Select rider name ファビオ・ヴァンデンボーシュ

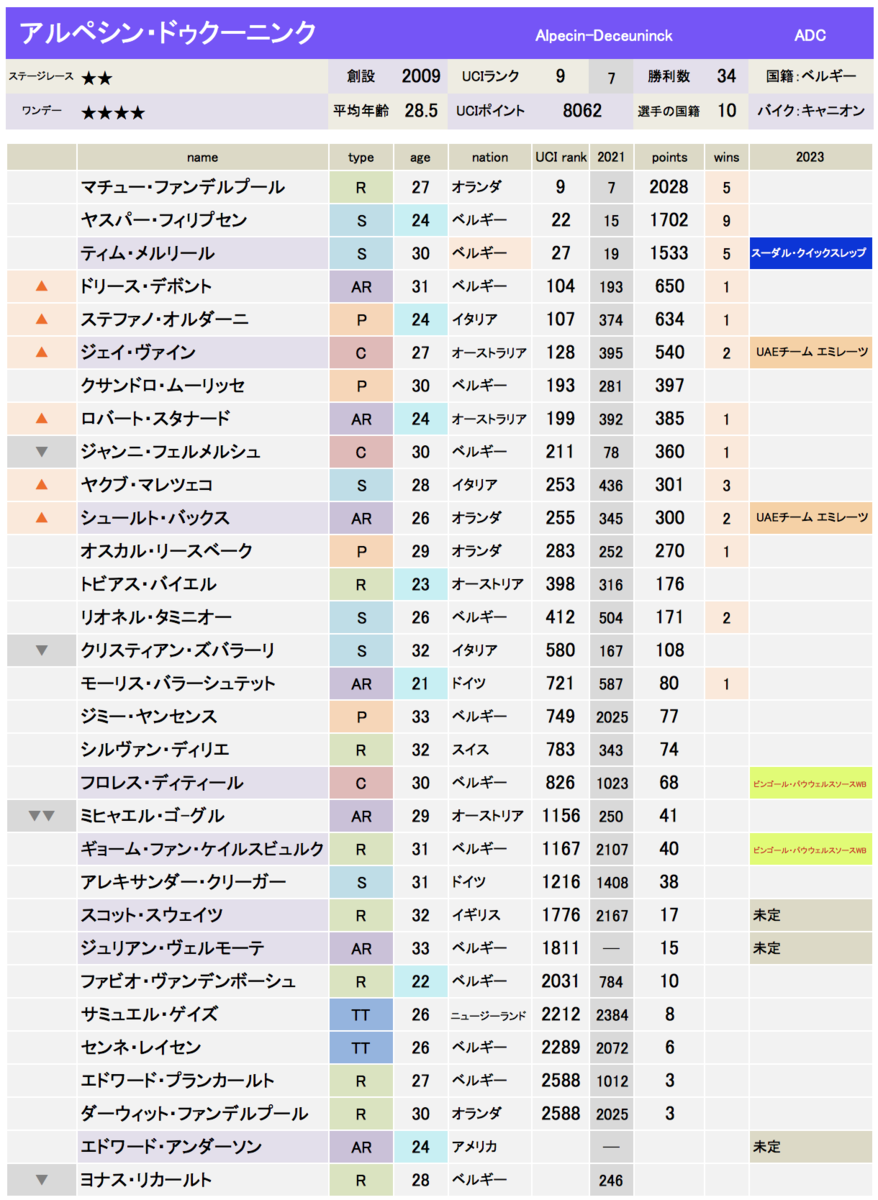click(188, 981)
